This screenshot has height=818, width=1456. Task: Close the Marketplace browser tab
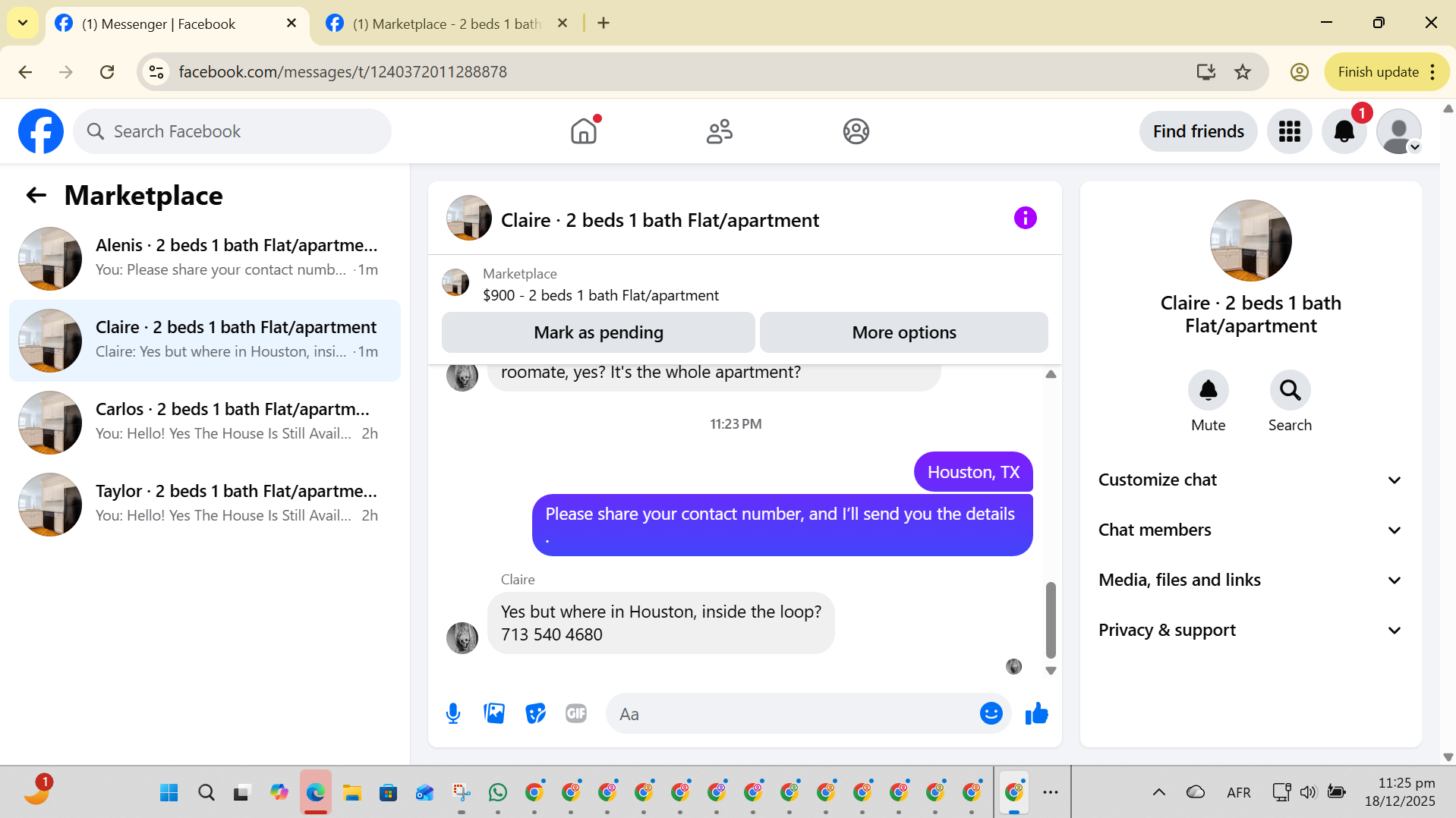[563, 24]
